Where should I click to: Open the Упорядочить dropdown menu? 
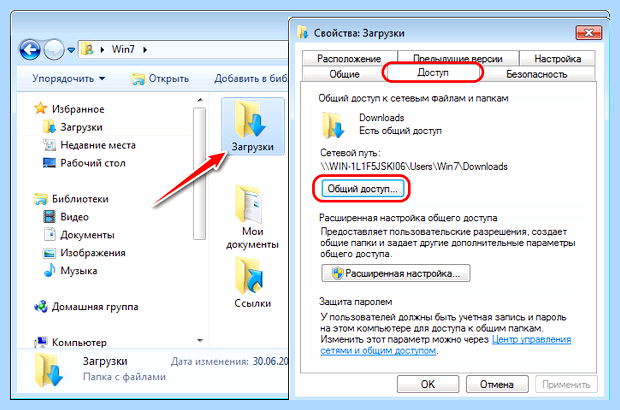68,78
